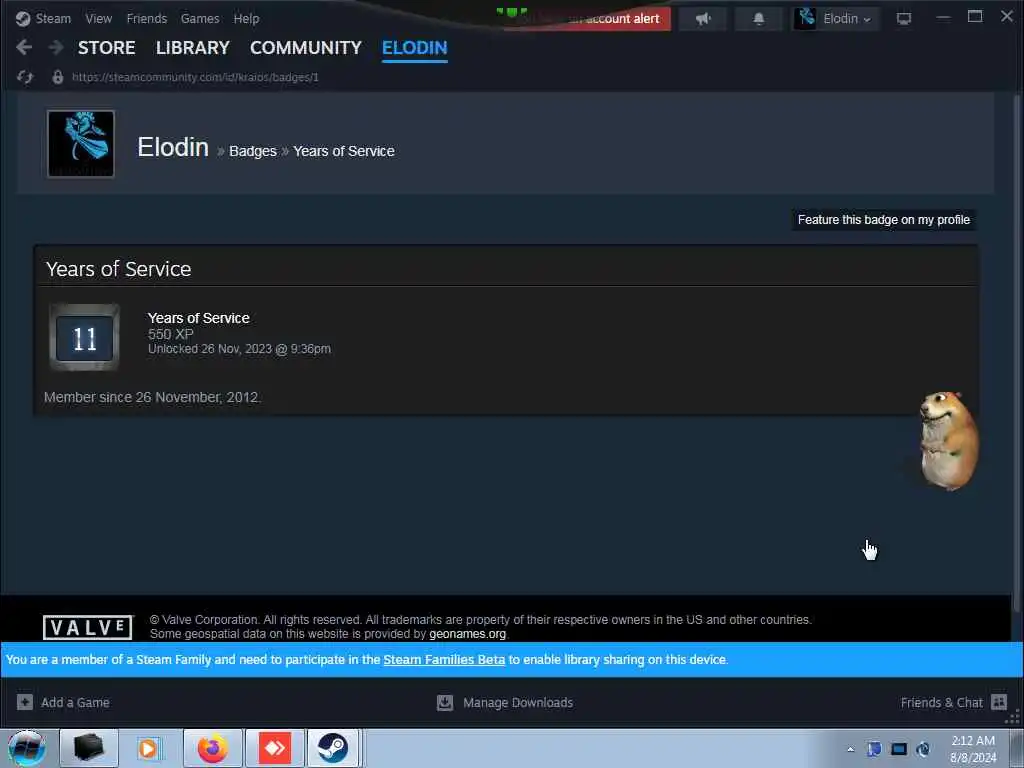Open the megaphone announcements icon
Screen dimensions: 1024x768
[703, 18]
